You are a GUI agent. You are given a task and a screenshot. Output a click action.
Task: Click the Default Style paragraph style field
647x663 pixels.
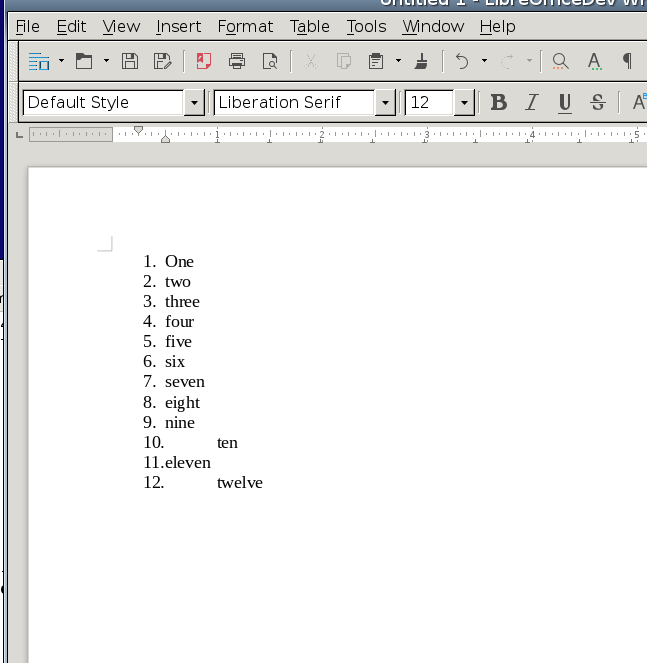(x=104, y=102)
